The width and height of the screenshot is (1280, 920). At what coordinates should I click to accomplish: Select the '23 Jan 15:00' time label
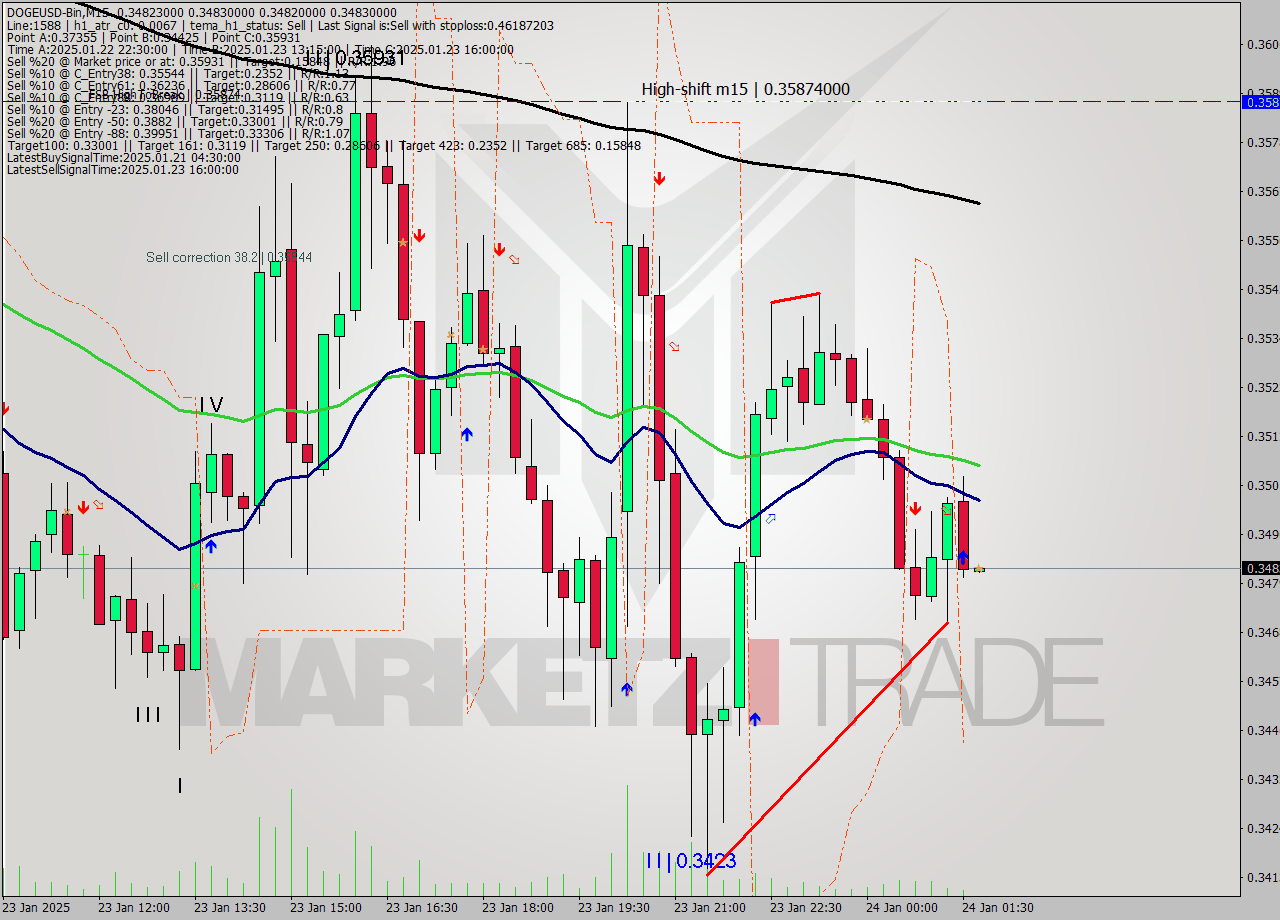(325, 908)
